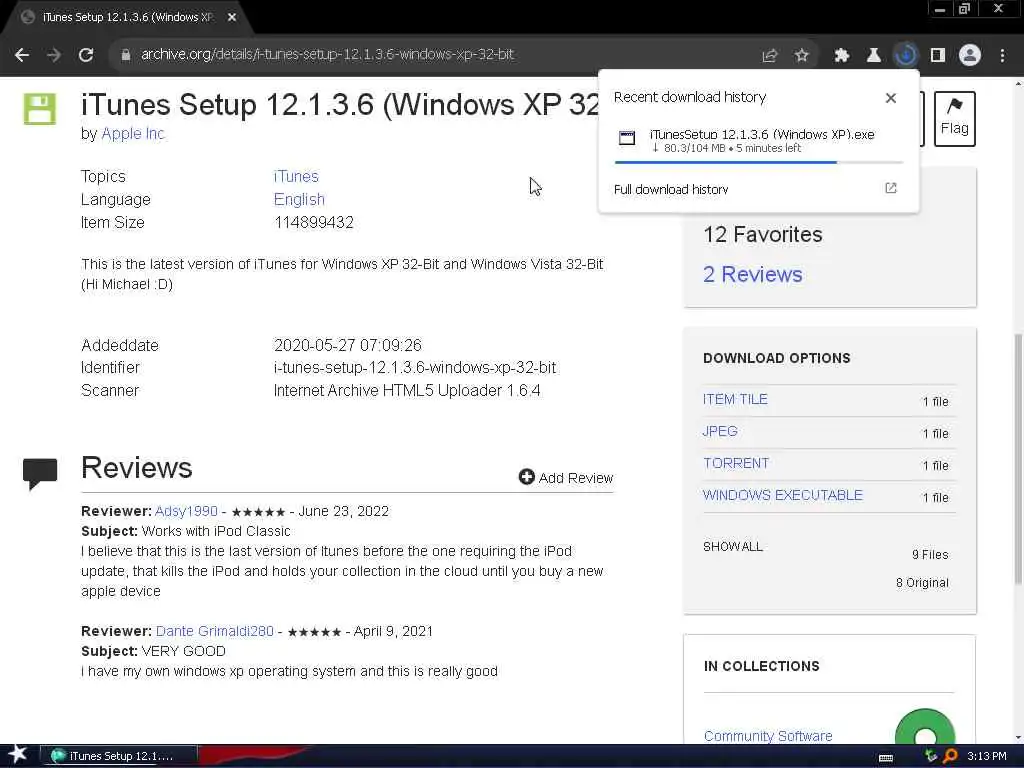This screenshot has width=1024, height=768.
Task: Close the iTunes Setup browser tab
Action: click(232, 18)
